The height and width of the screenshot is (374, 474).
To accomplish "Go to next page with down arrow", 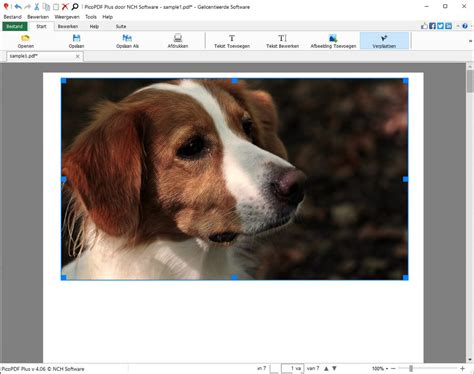I will coord(334,368).
